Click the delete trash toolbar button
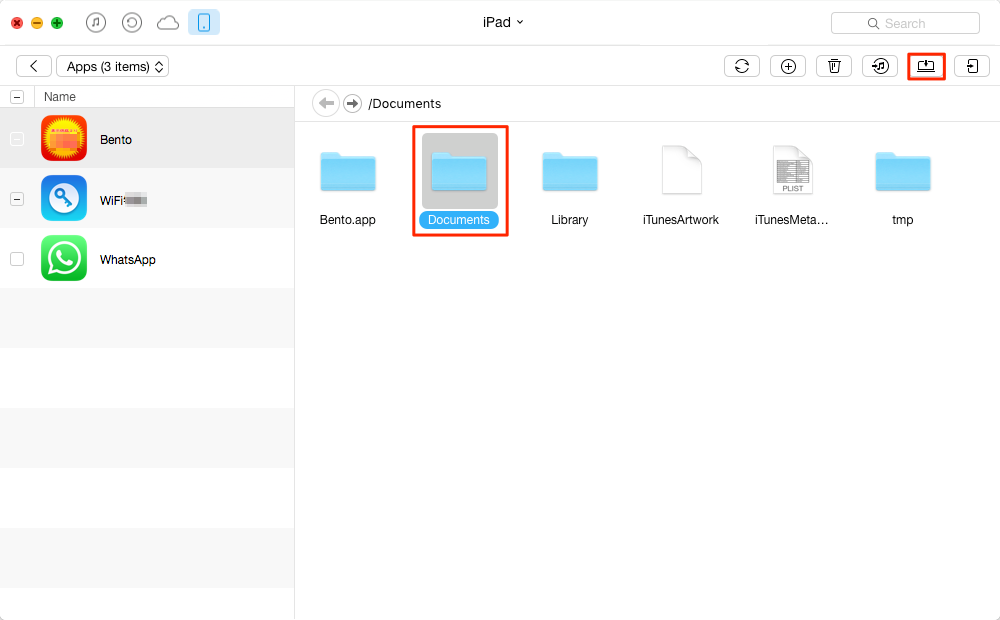Screen dimensions: 1000x620 click(x=834, y=66)
